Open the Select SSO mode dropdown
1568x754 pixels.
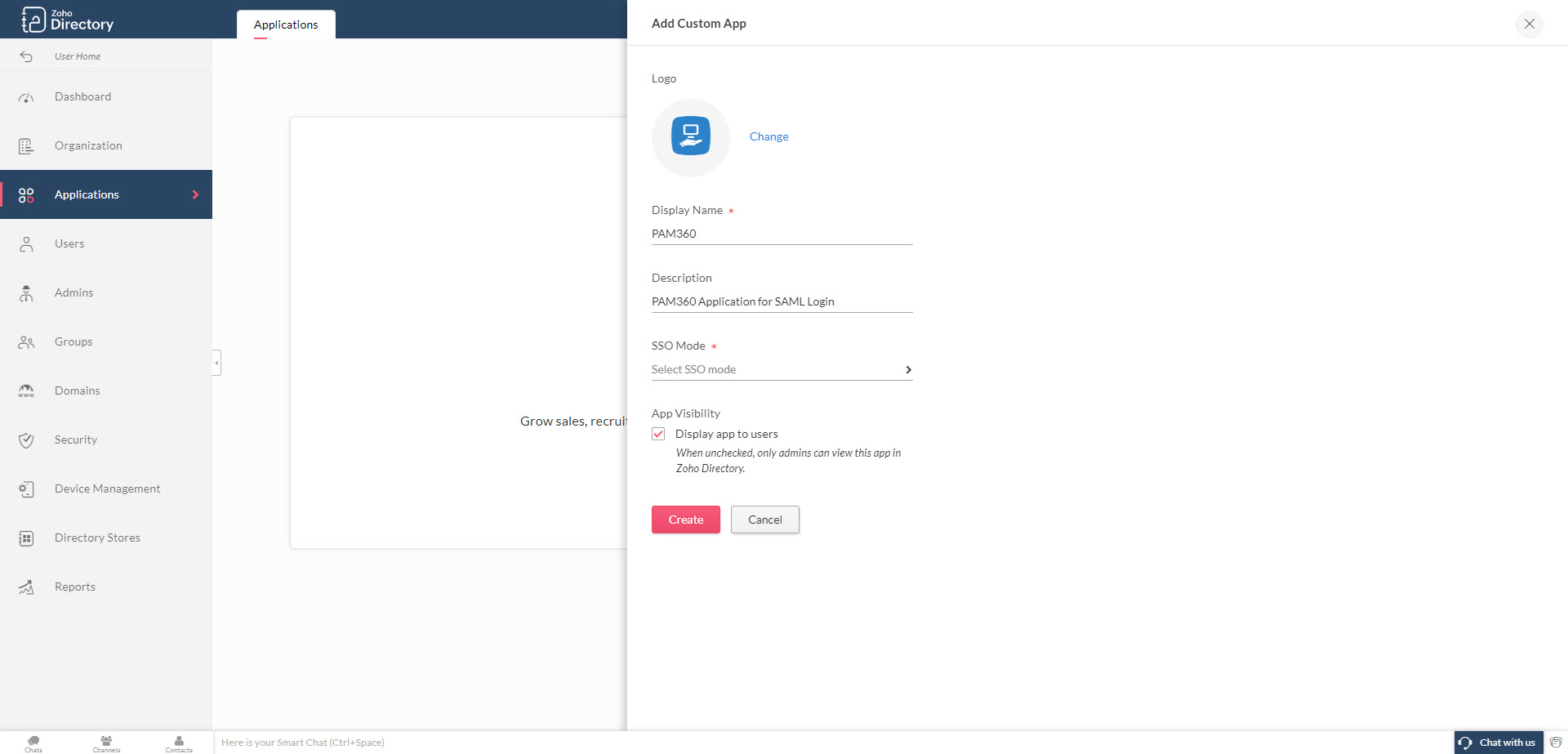click(782, 369)
